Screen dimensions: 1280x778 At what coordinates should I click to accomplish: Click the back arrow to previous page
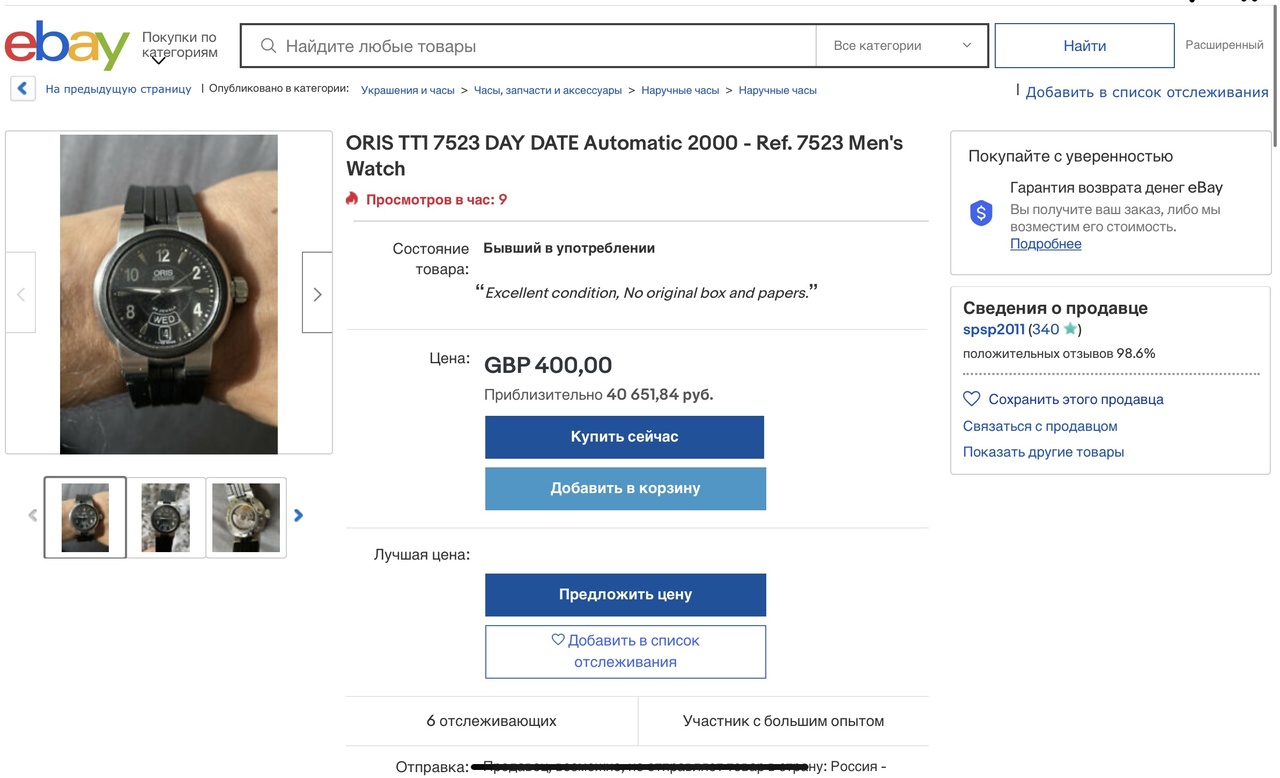[x=23, y=89]
